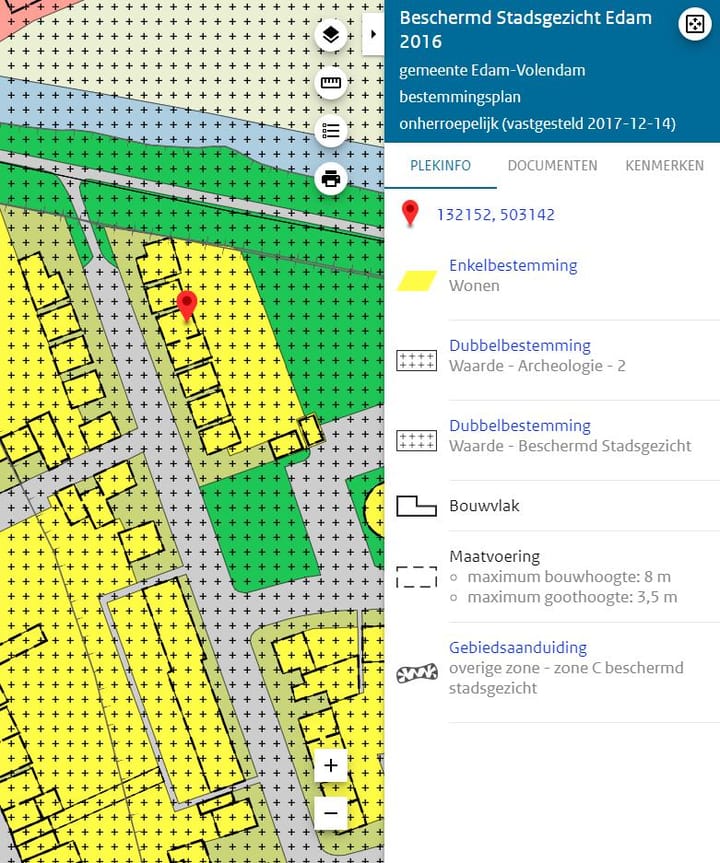Click the yellow Wonen color swatch
The image size is (720, 863).
417,280
